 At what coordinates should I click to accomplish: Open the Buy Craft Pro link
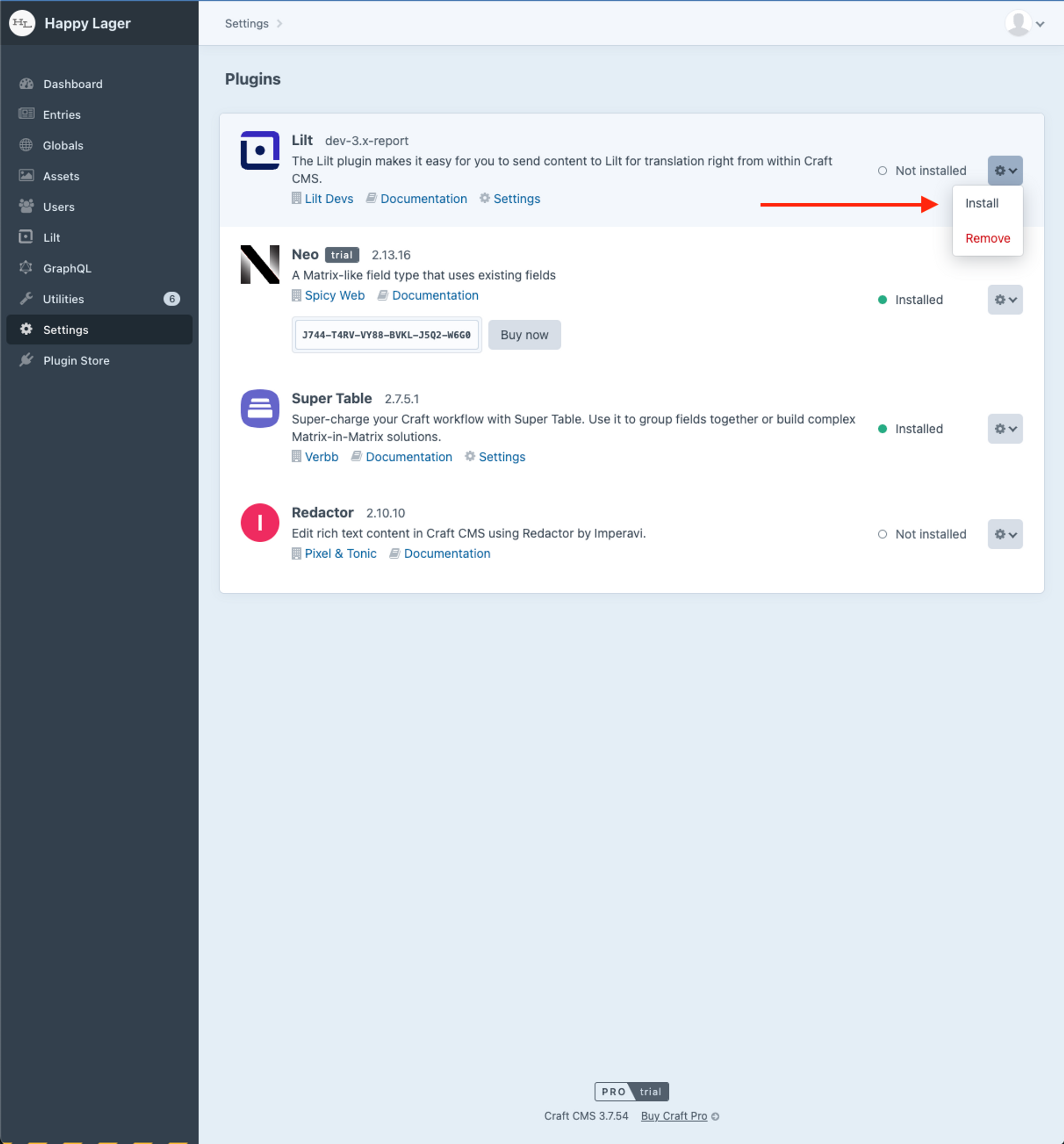[x=674, y=1116]
